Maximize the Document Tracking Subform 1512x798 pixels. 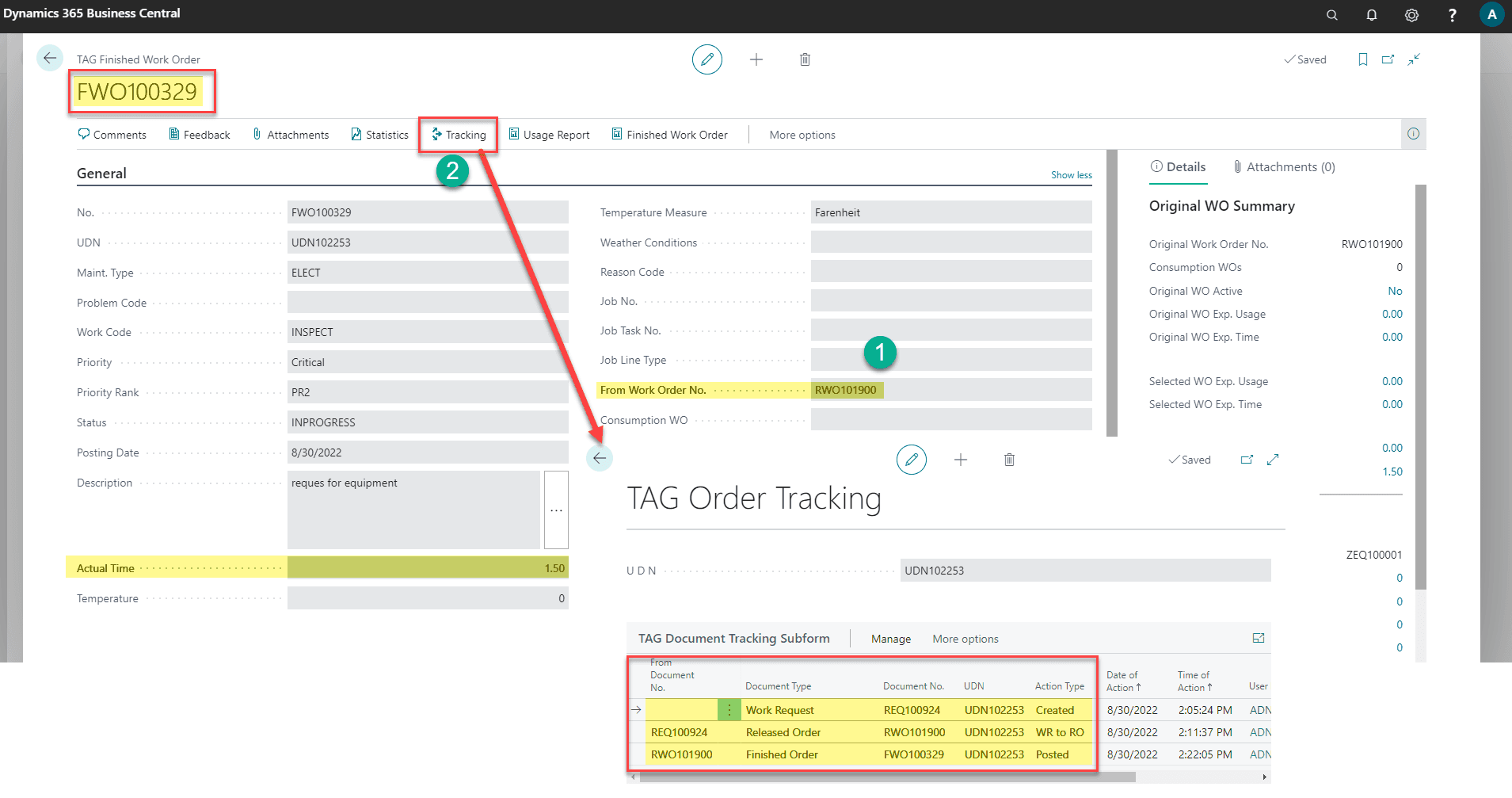point(1259,638)
